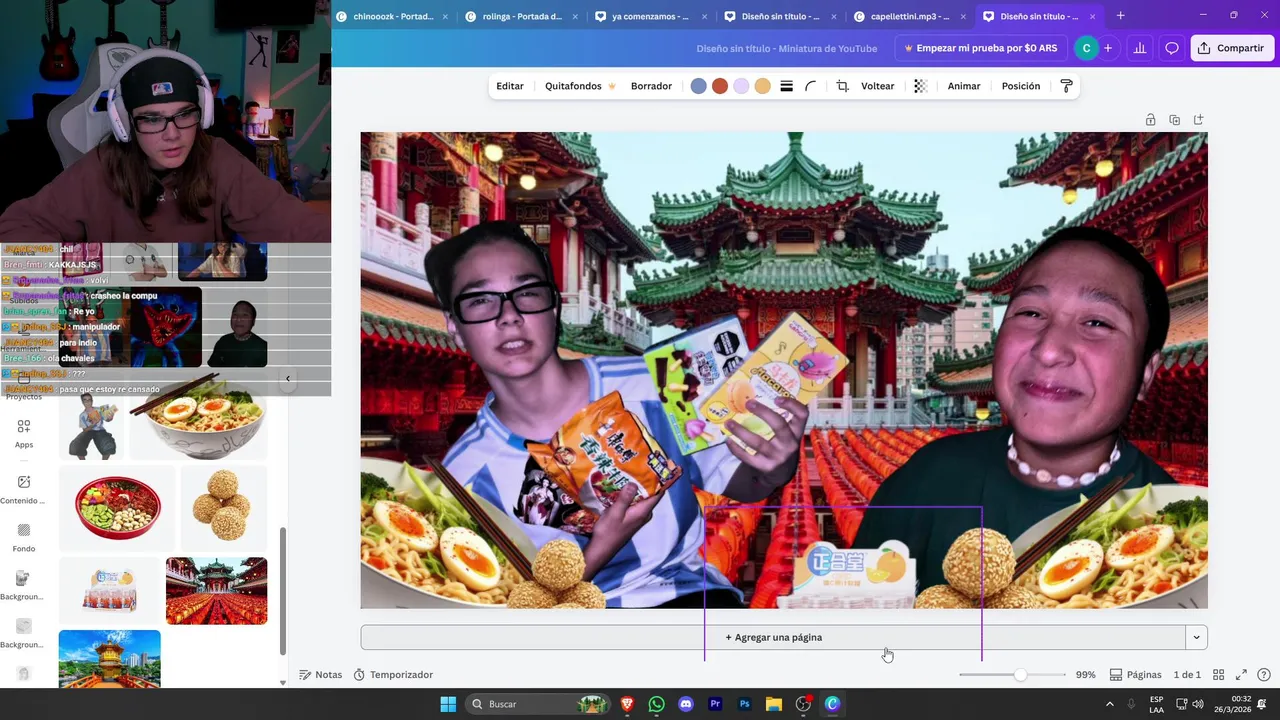1280x720 pixels.
Task: Open help question mark icon
Action: 1264,675
